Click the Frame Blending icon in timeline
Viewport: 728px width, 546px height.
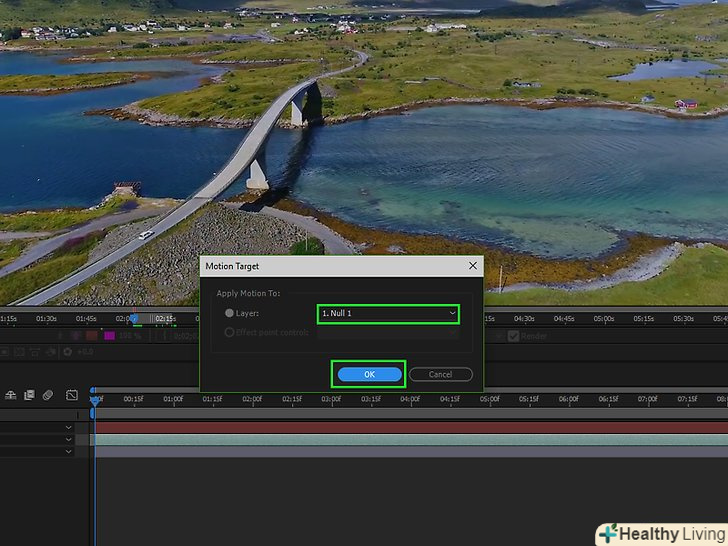point(29,395)
